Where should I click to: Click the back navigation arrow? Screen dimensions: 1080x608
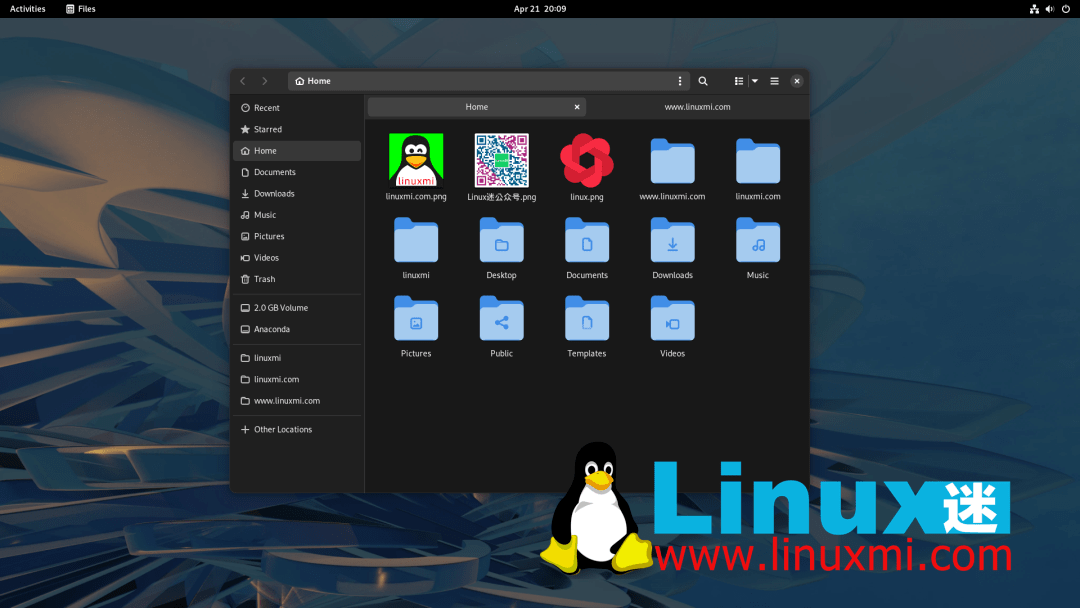click(242, 81)
